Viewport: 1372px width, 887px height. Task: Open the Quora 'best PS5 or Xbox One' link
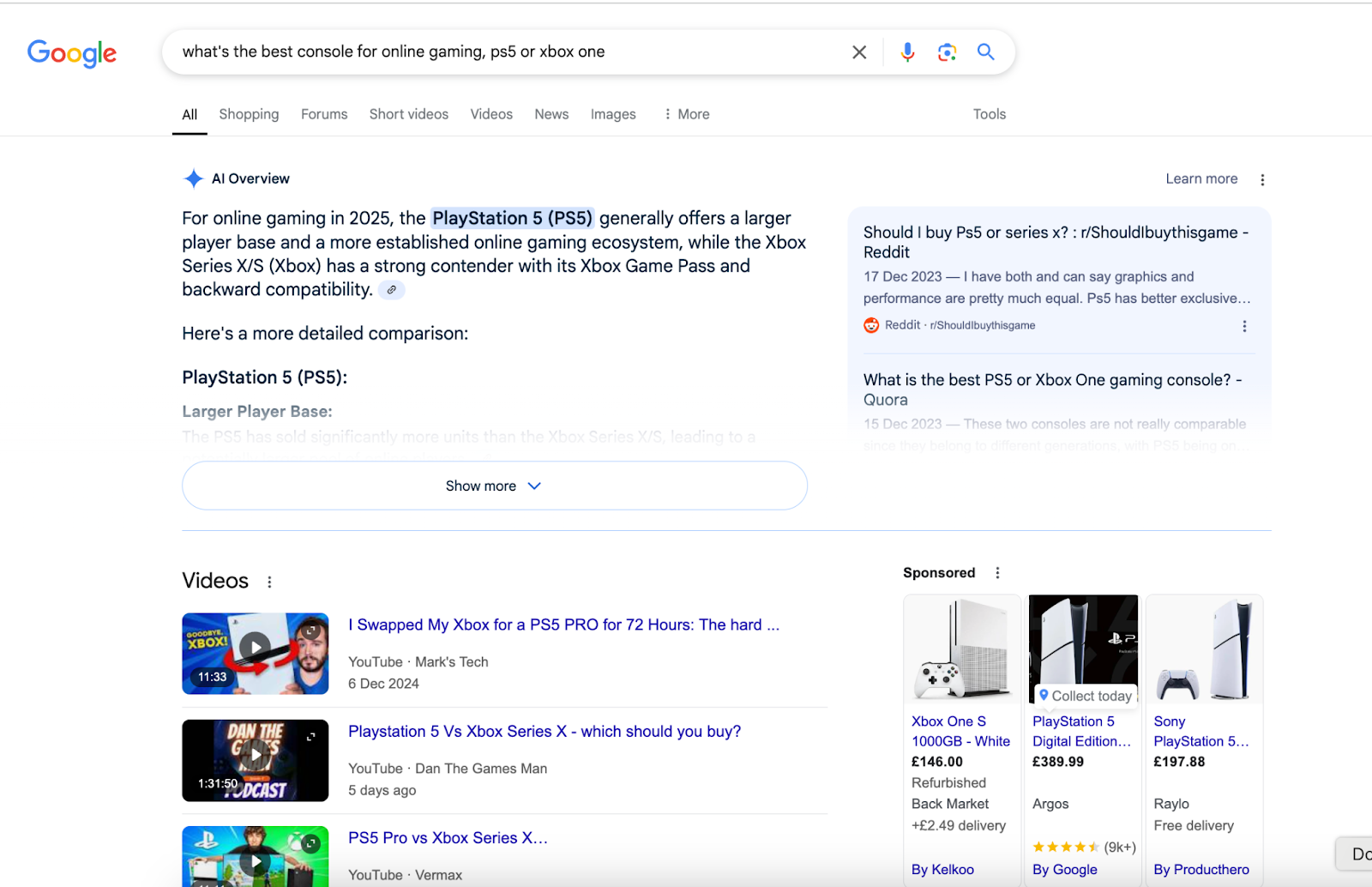(1052, 389)
